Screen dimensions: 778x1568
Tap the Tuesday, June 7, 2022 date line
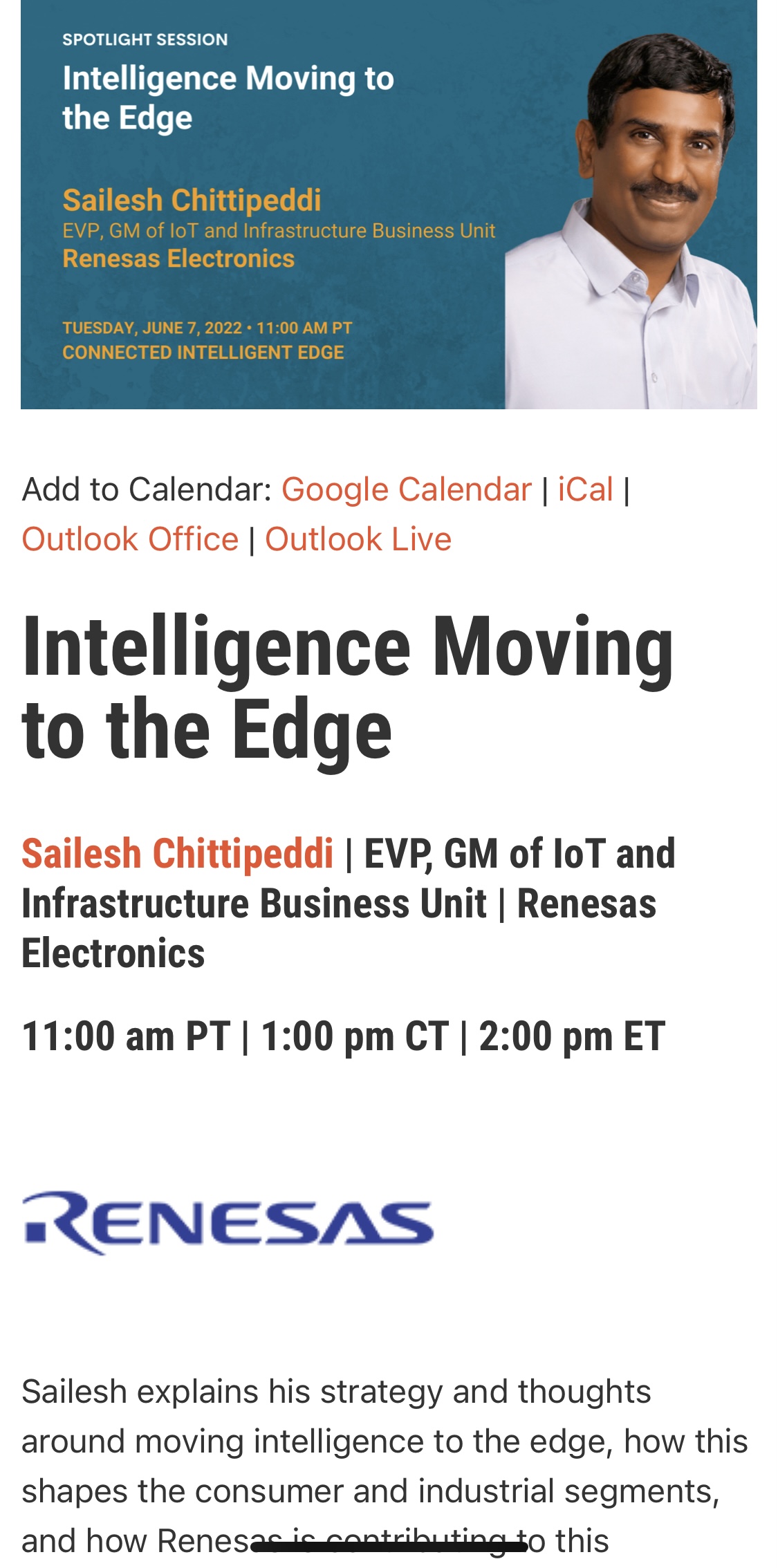coord(207,328)
